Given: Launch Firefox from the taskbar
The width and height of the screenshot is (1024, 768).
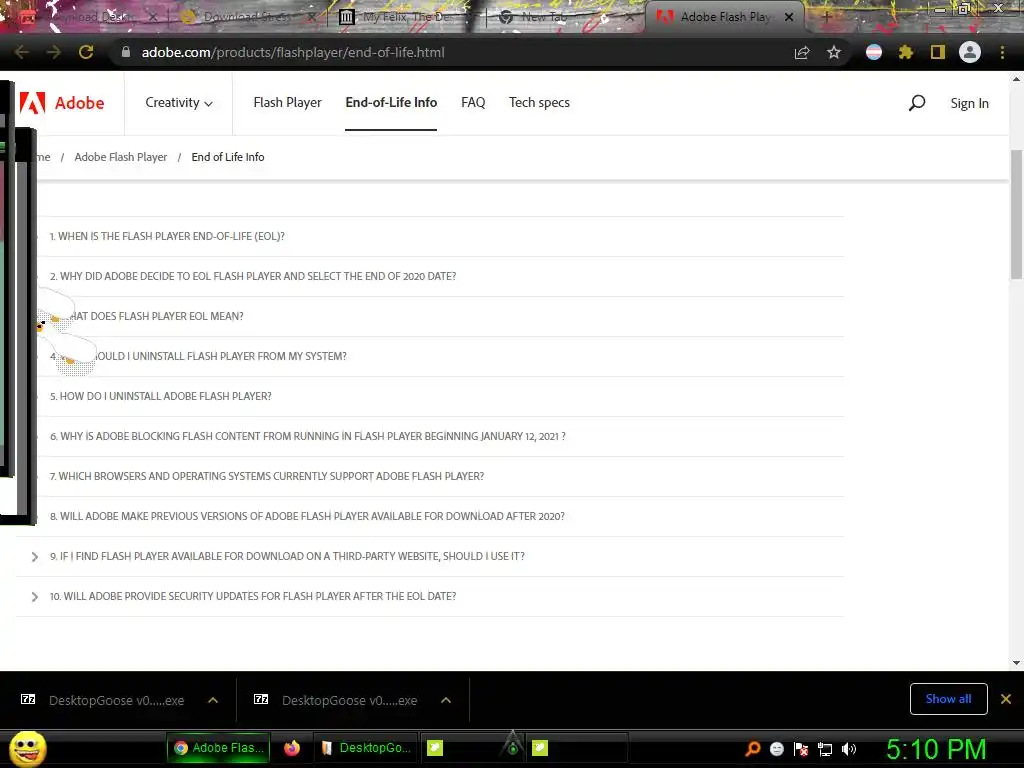Looking at the screenshot, I should [x=292, y=748].
